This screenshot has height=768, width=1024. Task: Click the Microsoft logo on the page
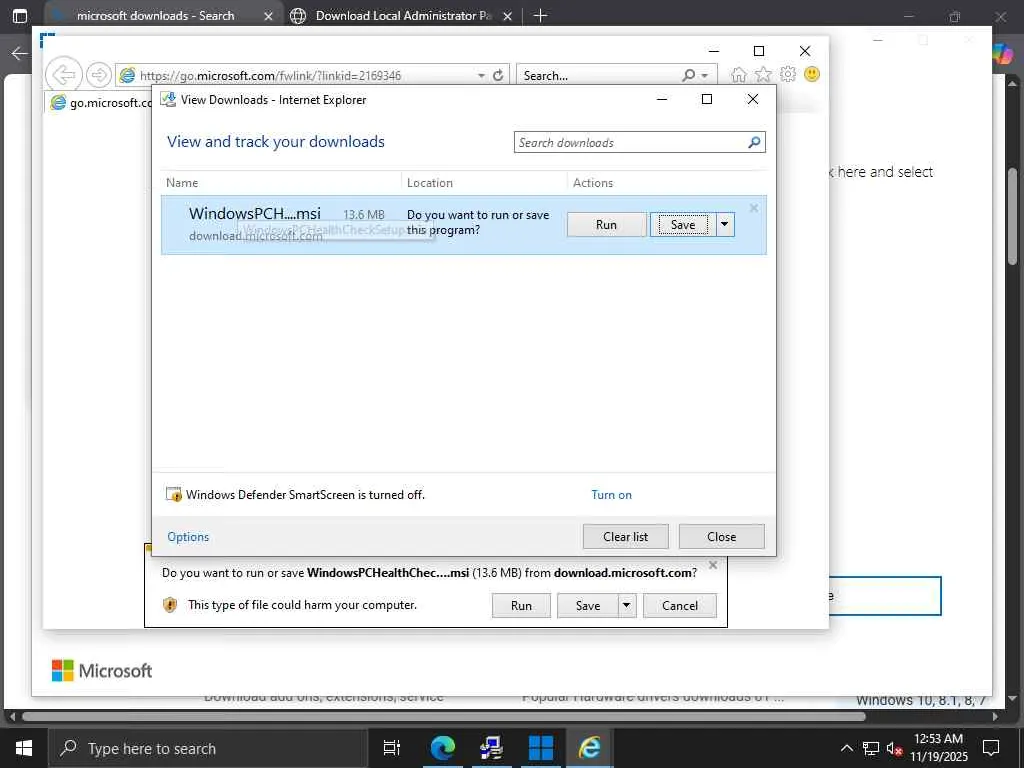point(102,671)
